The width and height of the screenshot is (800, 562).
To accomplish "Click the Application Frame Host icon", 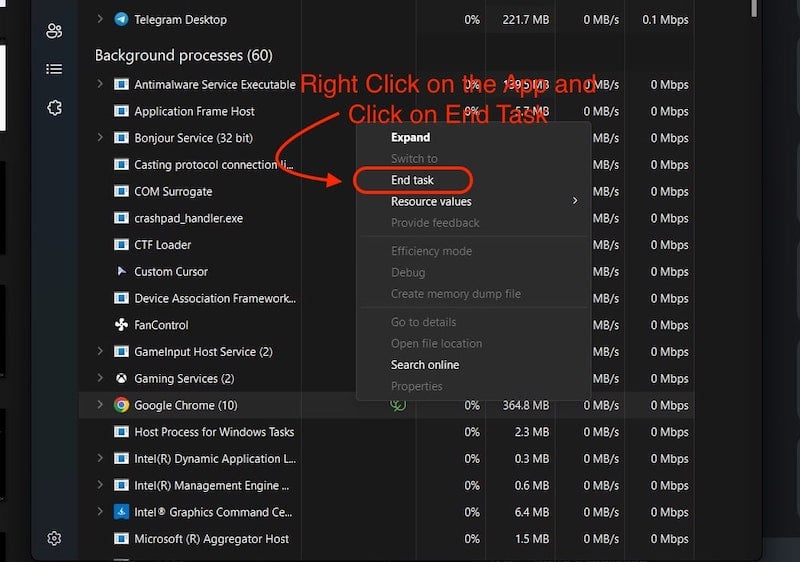I will (x=121, y=111).
